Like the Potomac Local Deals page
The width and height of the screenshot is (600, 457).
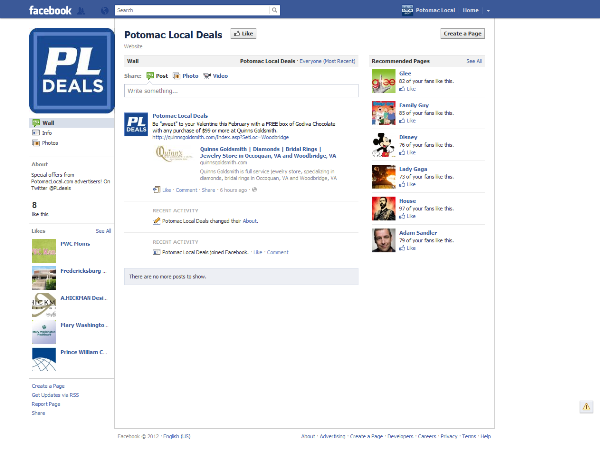click(x=243, y=34)
